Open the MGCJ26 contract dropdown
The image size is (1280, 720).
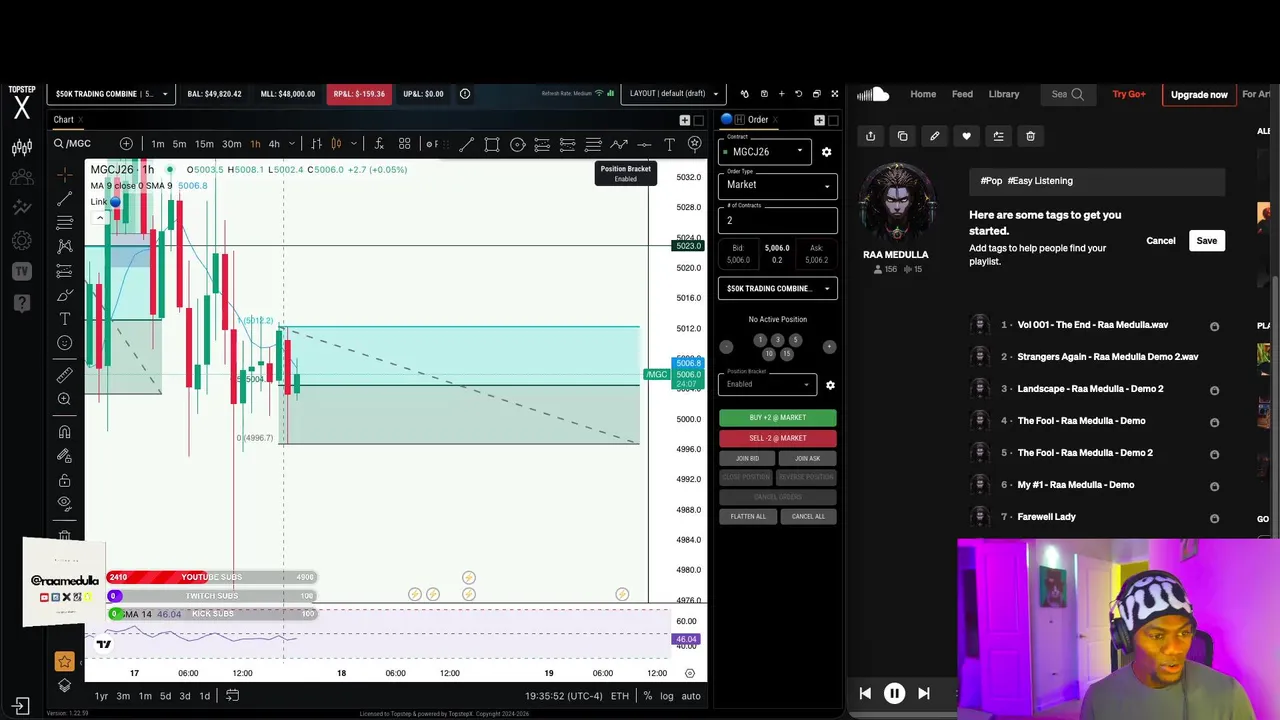(x=766, y=152)
